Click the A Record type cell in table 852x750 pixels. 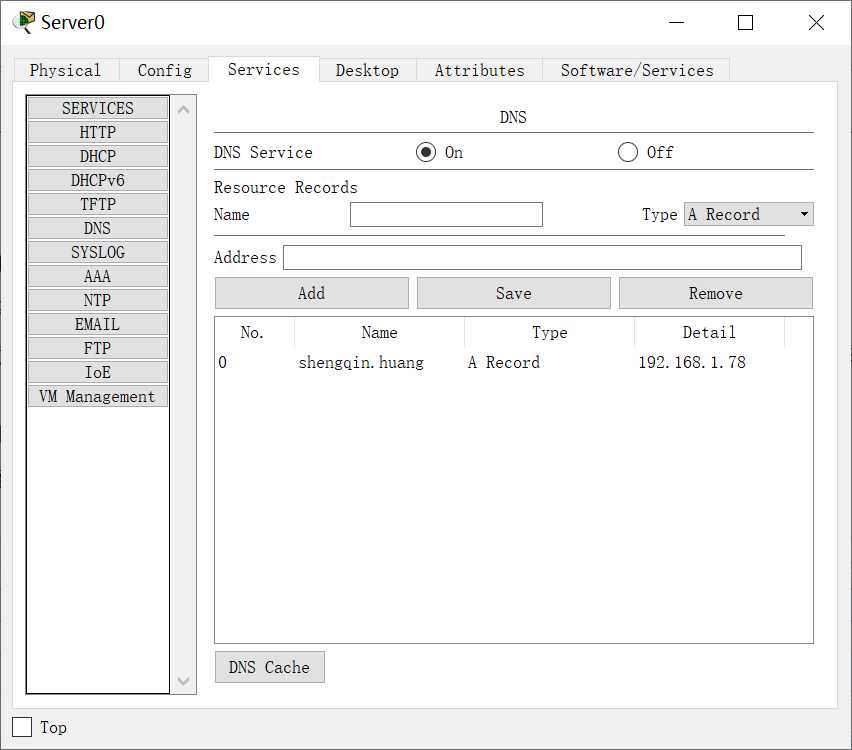click(504, 362)
